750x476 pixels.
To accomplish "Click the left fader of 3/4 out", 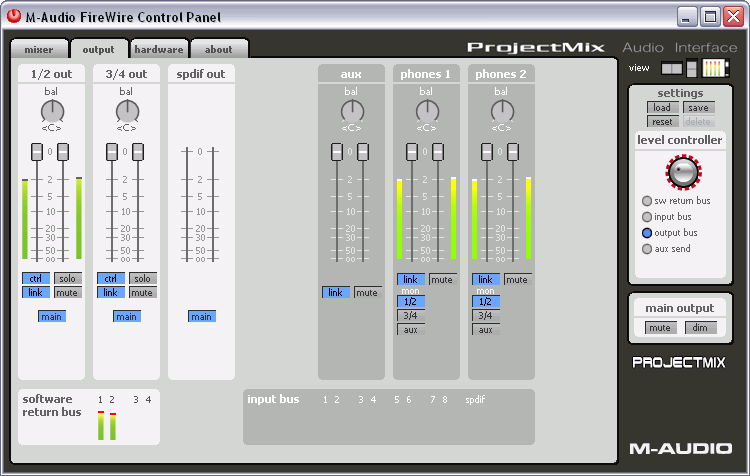I will point(112,152).
